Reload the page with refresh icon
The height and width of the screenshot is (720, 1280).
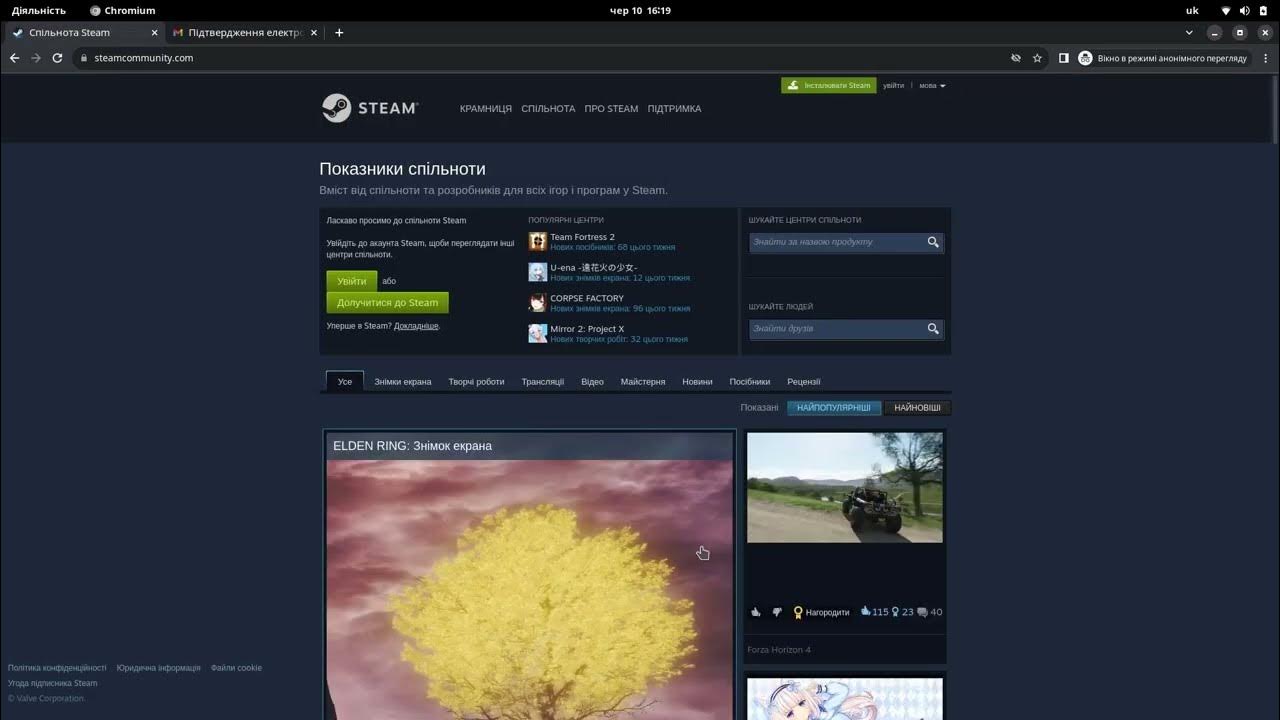click(57, 58)
